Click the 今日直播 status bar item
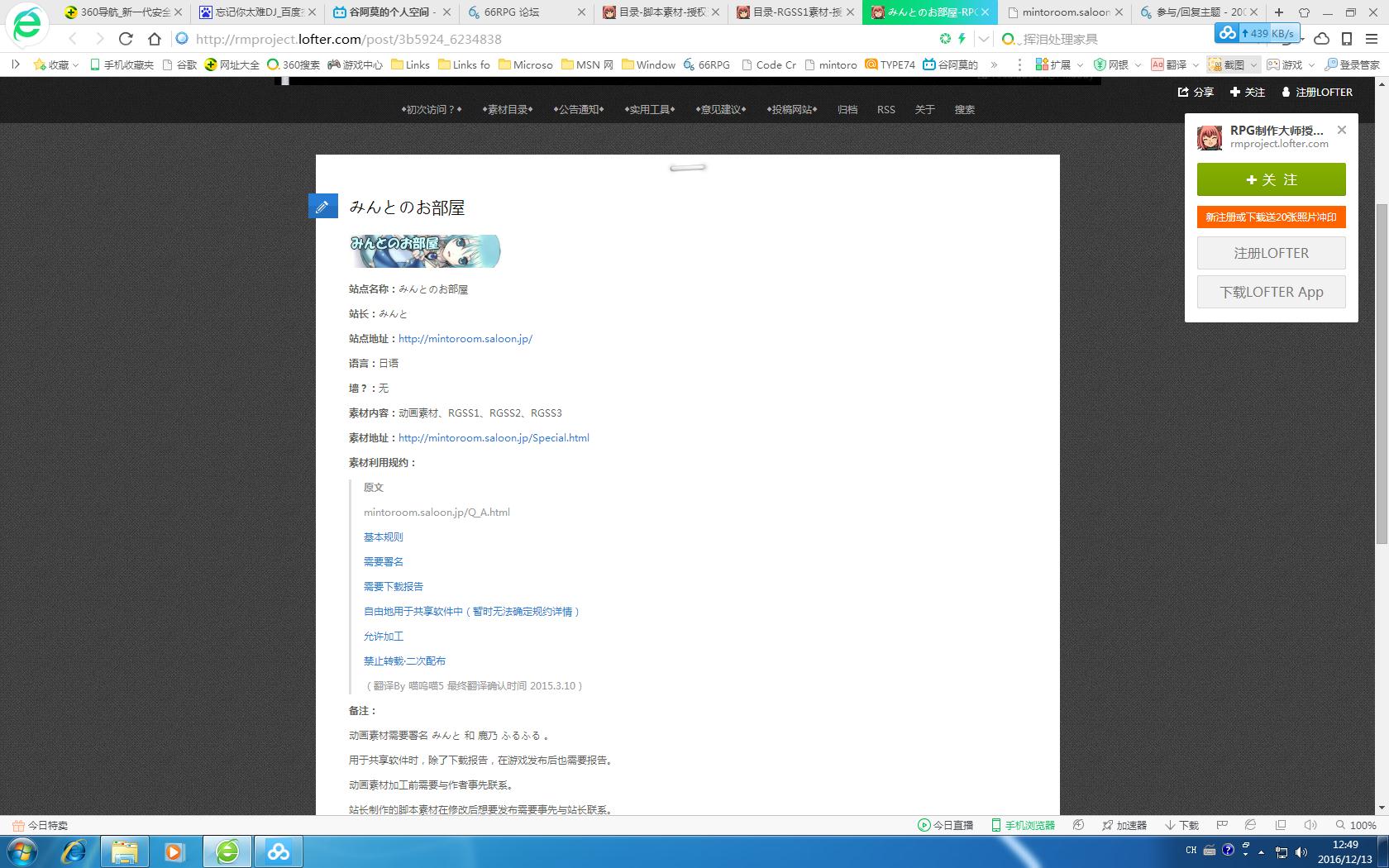Viewport: 1389px width, 868px height. pos(945,825)
